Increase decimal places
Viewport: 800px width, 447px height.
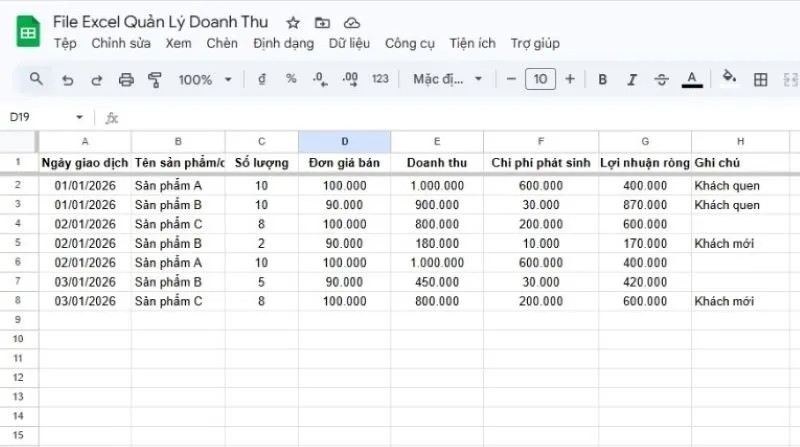(350, 79)
